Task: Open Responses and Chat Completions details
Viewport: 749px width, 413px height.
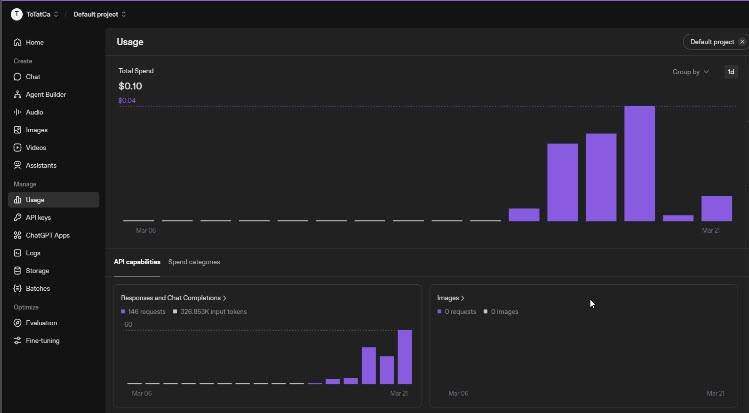Action: pyautogui.click(x=173, y=298)
